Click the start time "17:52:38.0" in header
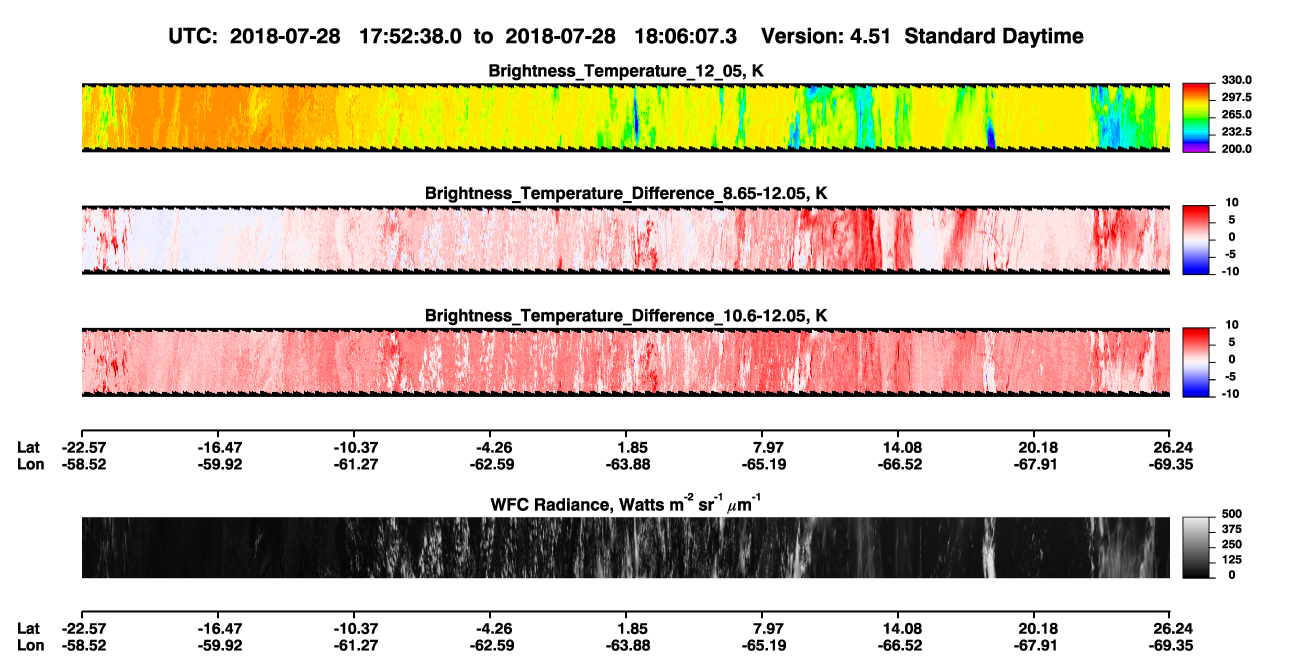 412,36
